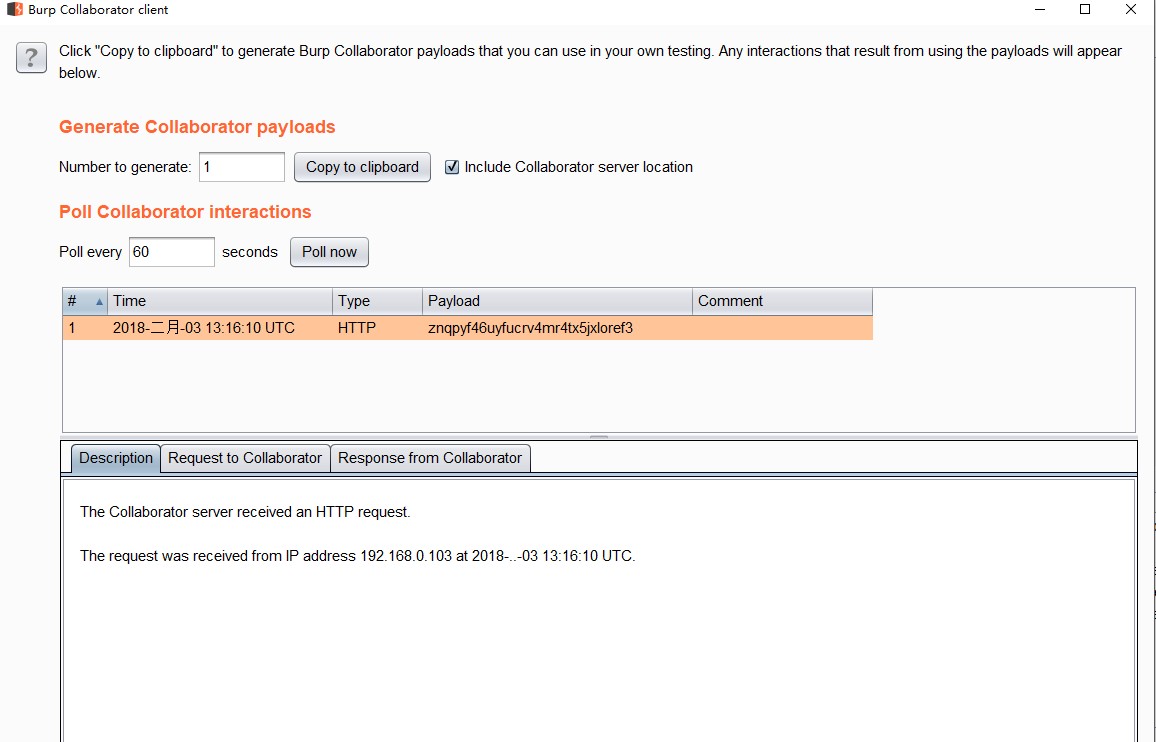Click the Copy to clipboard button

click(362, 167)
